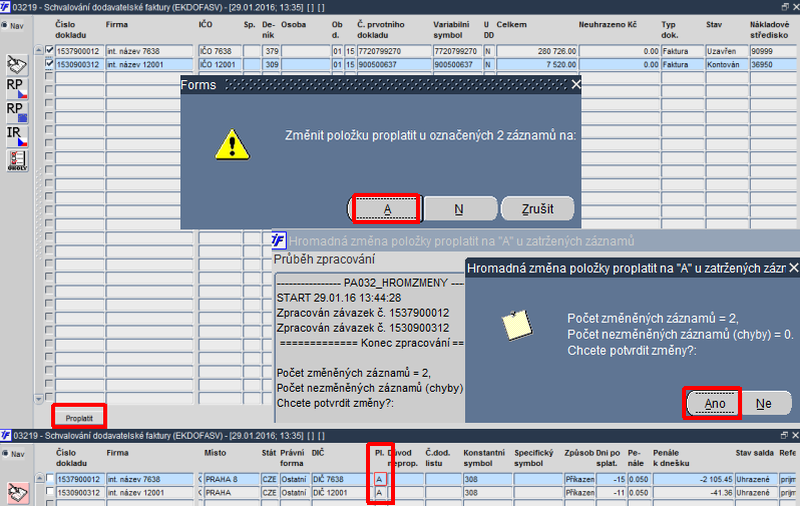Image resolution: width=800 pixels, height=506 pixels.
Task: Click the IF logo in the upper window title bar
Action: 5,7
